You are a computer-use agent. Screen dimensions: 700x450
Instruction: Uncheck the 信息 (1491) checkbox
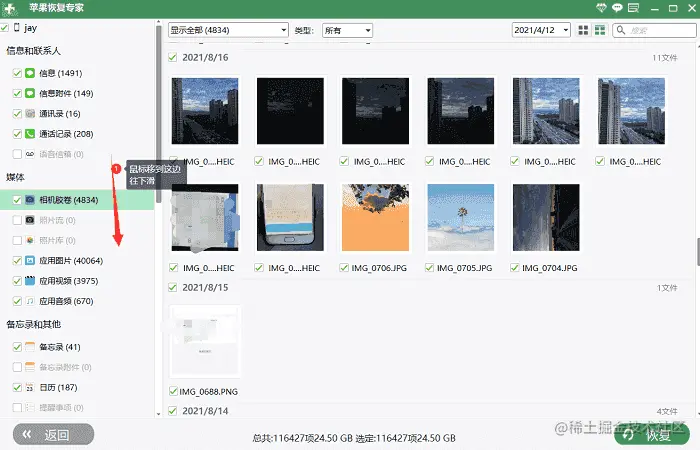point(17,73)
